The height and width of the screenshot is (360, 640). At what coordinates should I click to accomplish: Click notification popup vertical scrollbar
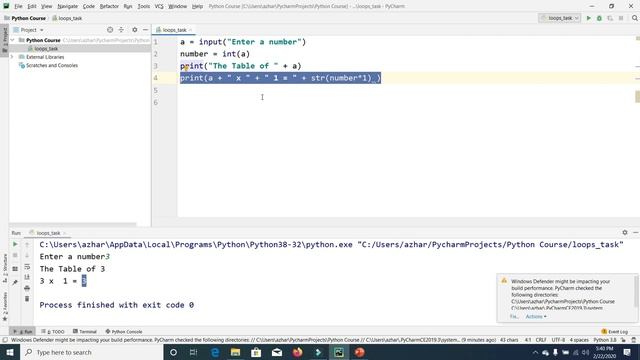click(636, 291)
